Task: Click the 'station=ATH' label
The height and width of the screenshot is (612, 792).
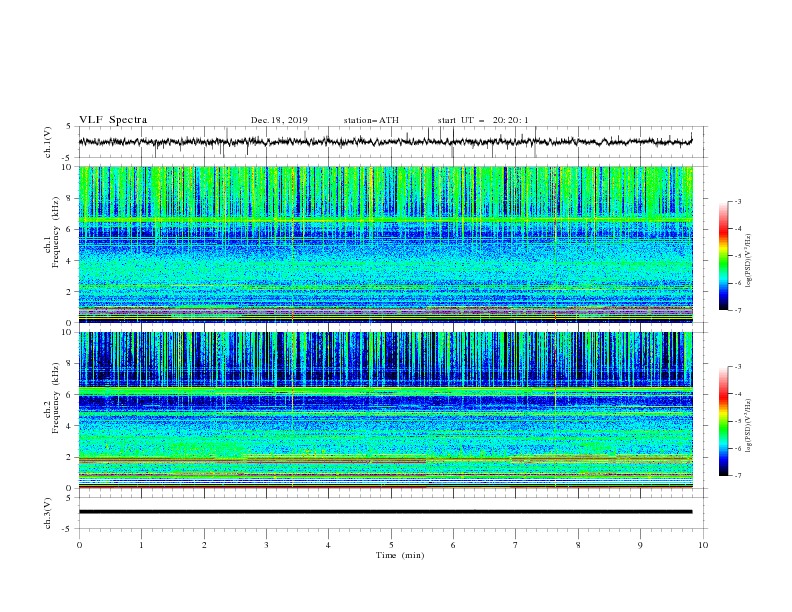Action: 371,120
